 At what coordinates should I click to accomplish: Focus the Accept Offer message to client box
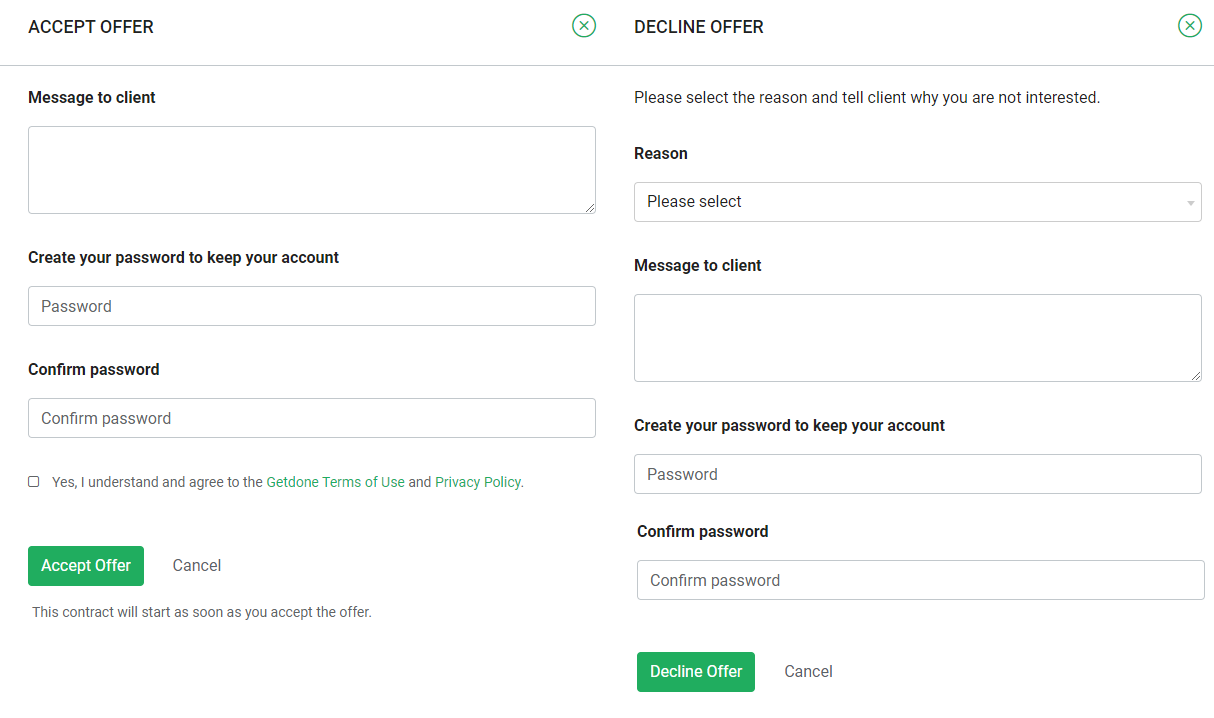311,170
